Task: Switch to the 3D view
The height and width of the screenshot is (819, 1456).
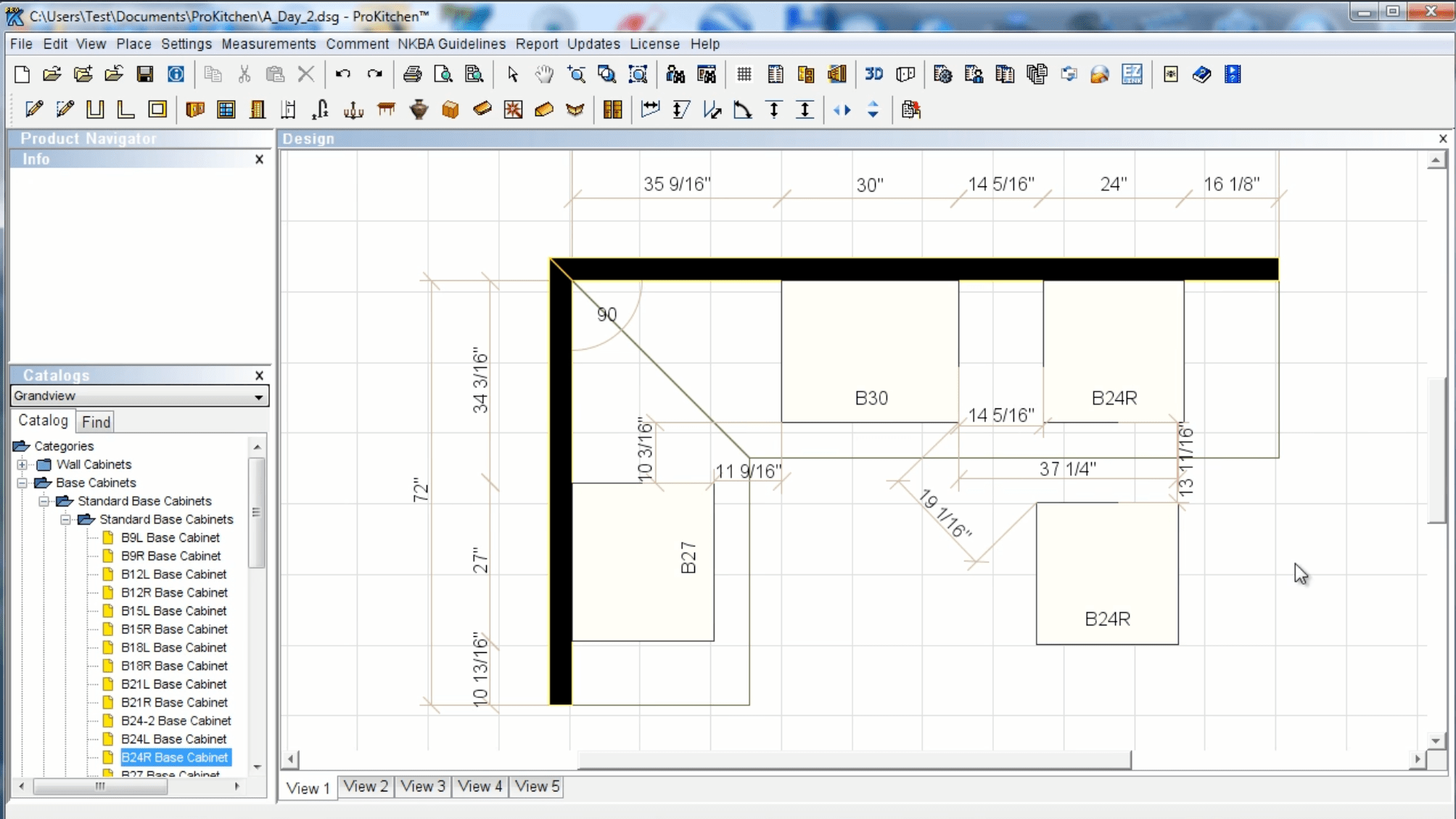Action: pos(874,74)
